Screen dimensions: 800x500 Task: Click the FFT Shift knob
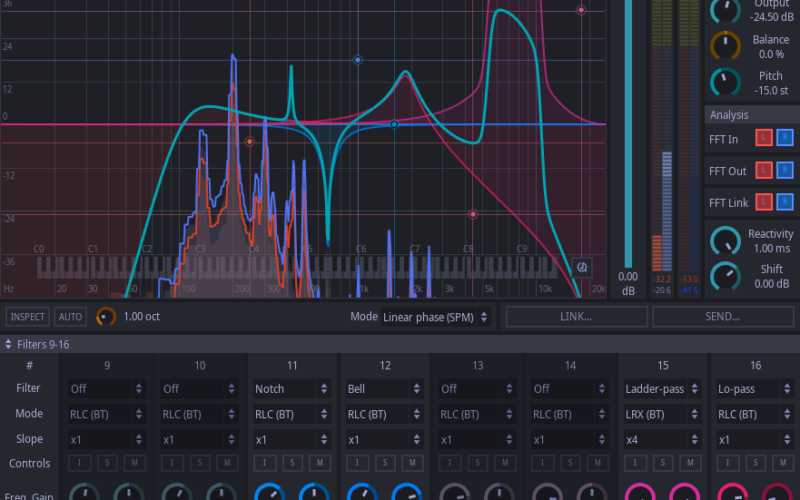(x=726, y=276)
